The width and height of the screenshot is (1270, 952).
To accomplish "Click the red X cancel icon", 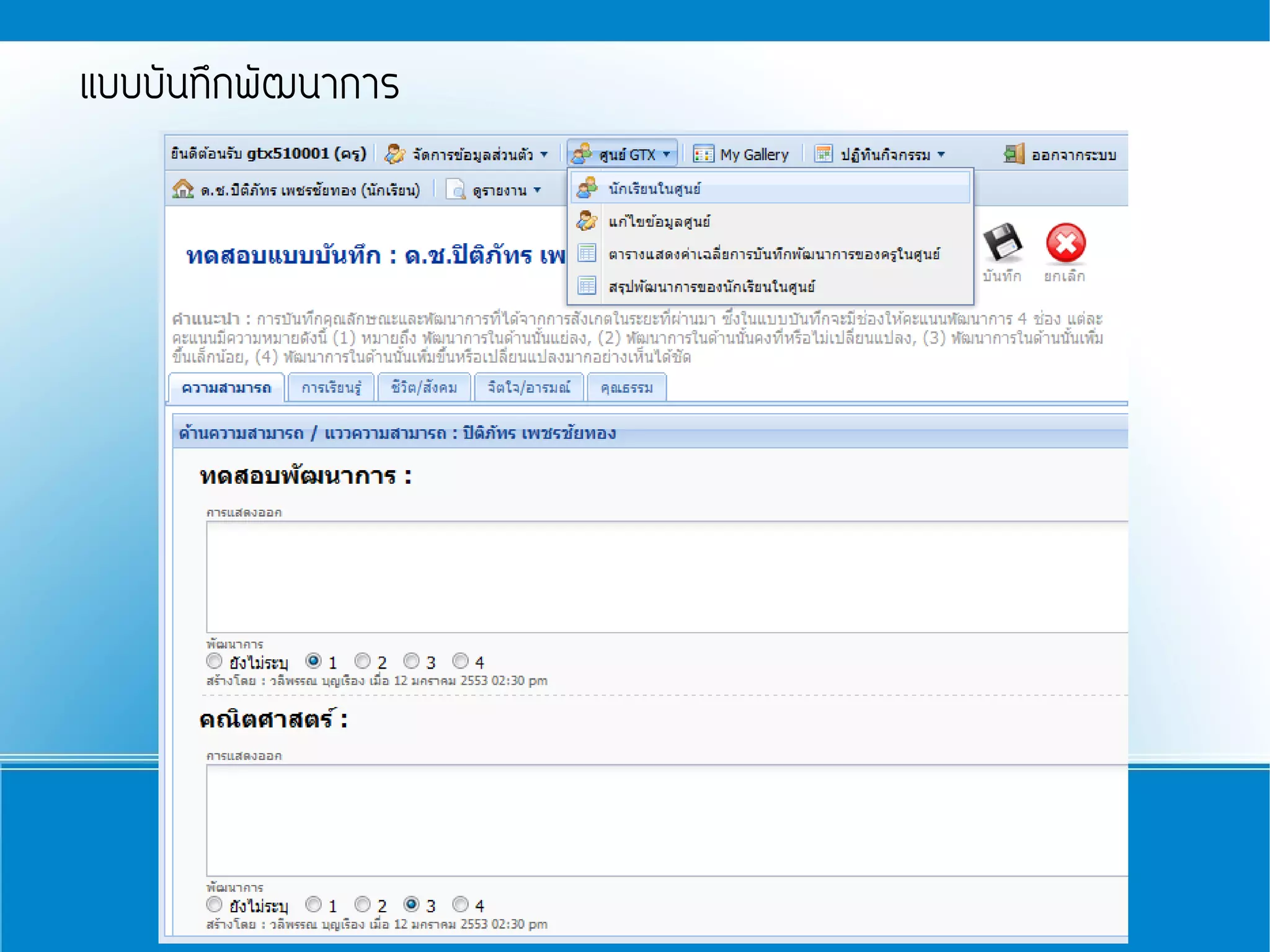I will tap(1065, 242).
